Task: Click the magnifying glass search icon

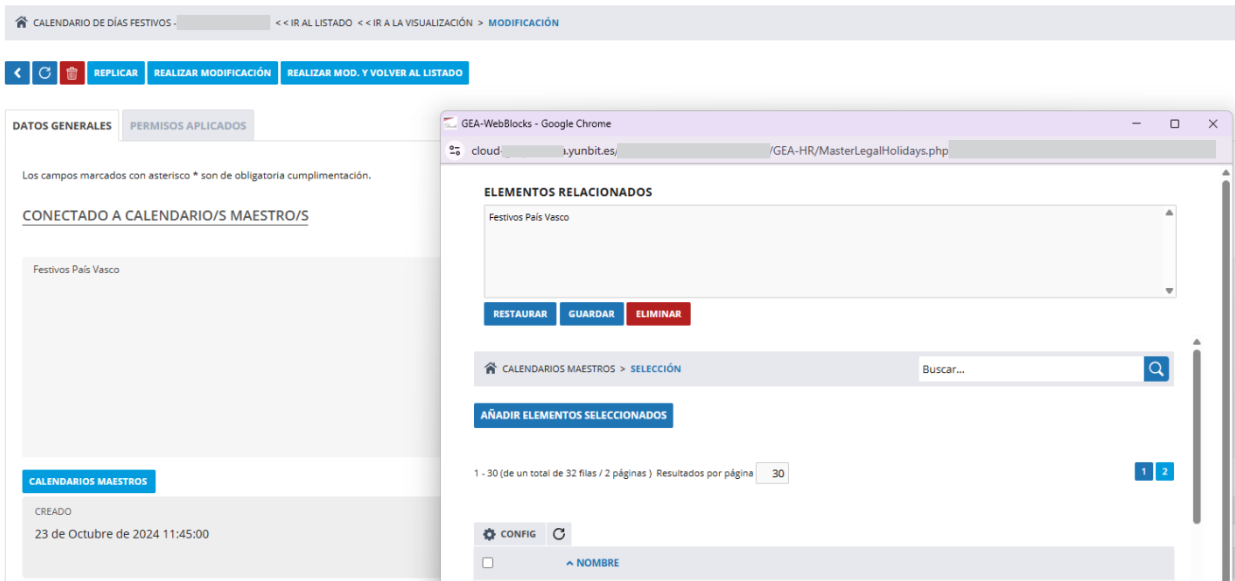Action: [x=1156, y=369]
